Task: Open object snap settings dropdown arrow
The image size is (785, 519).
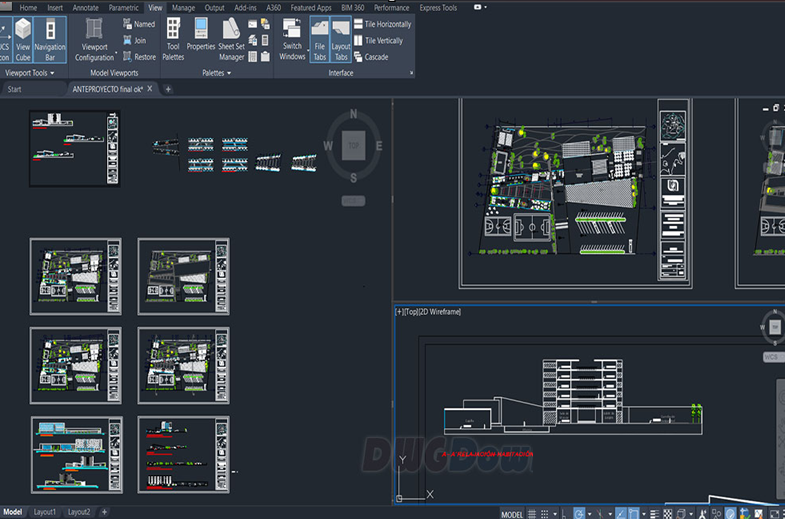Action: [x=644, y=514]
